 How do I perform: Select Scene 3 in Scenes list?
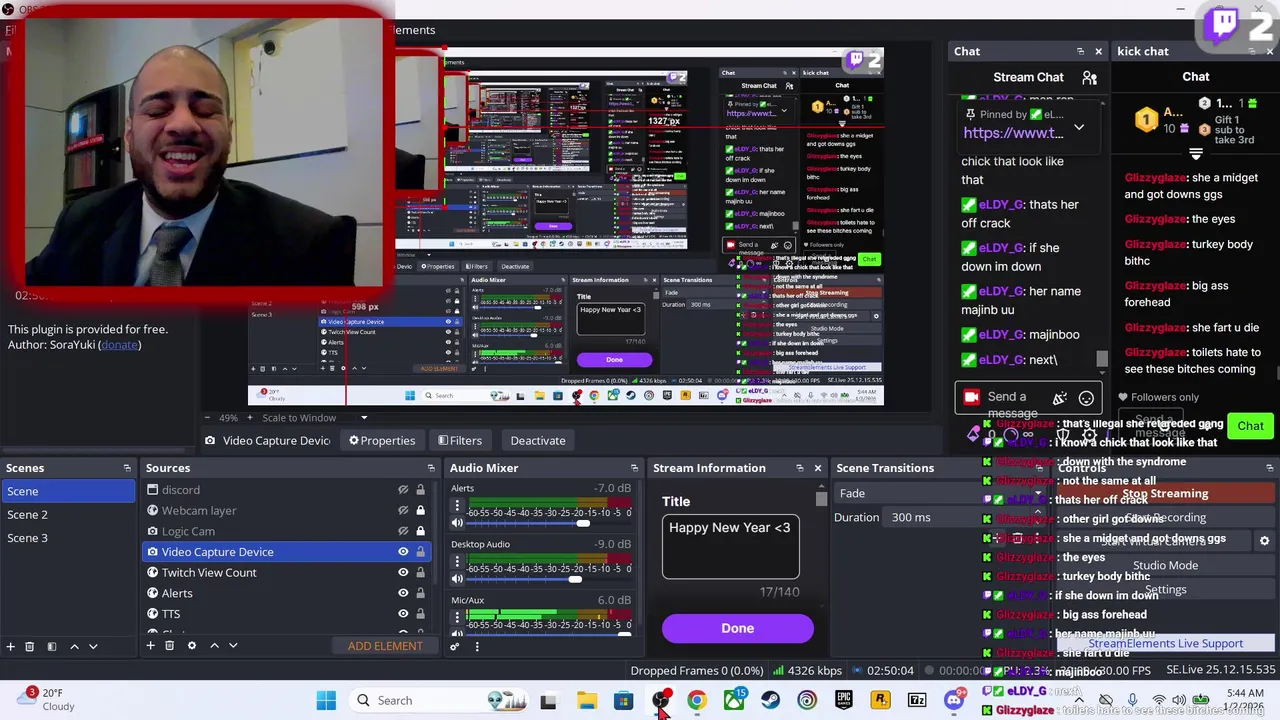(68, 538)
